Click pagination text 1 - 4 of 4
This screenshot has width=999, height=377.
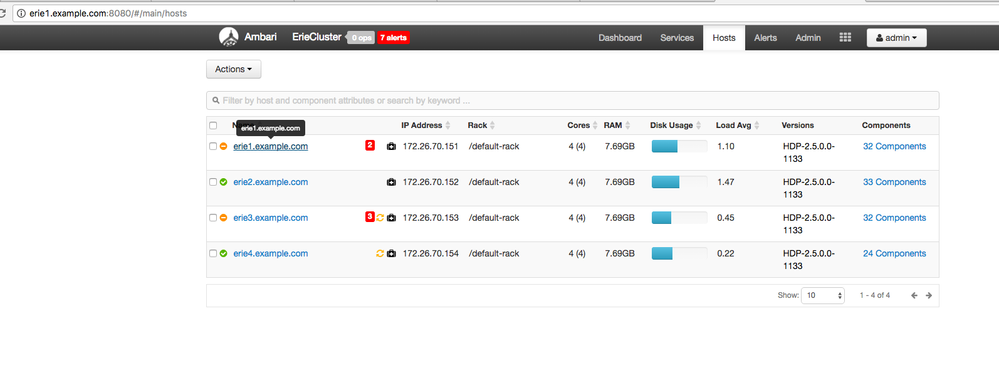click(x=875, y=295)
